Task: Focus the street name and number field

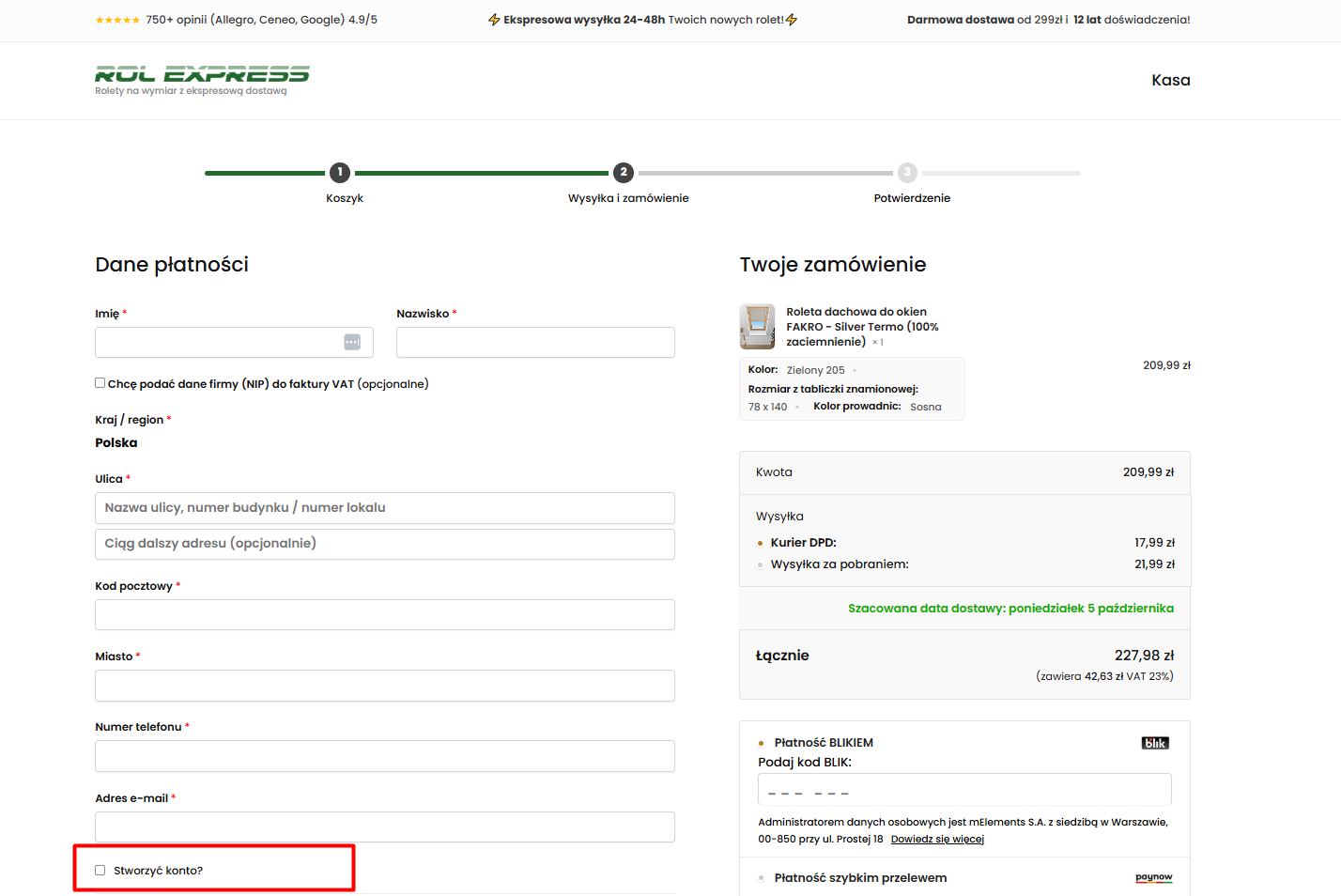Action: tap(385, 508)
